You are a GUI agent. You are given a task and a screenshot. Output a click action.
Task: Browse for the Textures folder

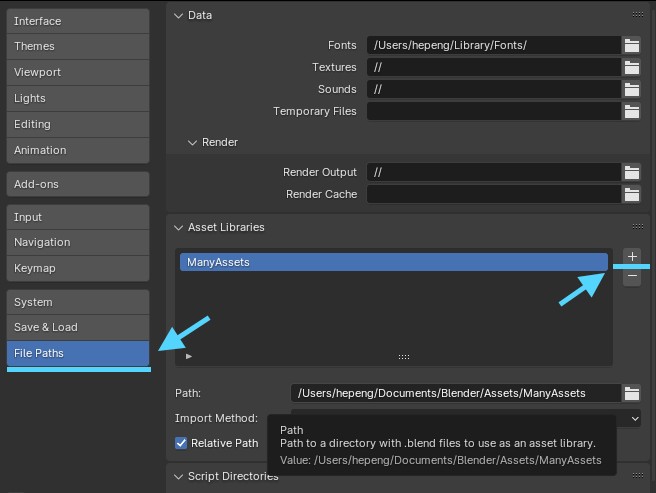tap(631, 67)
